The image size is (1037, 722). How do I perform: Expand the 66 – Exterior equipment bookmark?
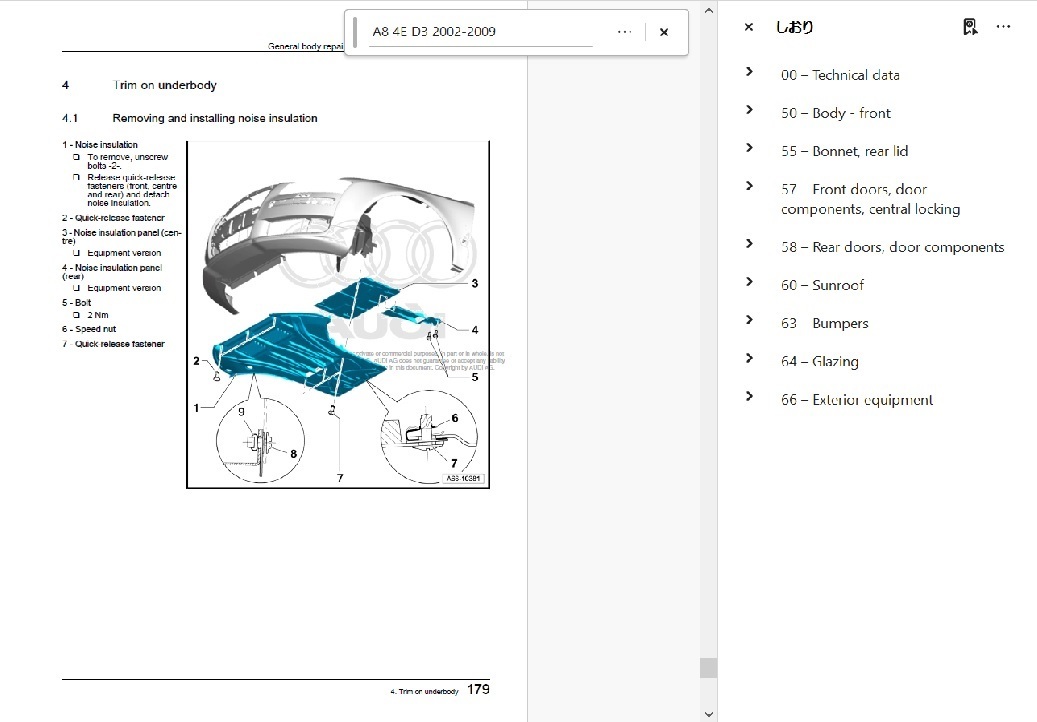[749, 396]
